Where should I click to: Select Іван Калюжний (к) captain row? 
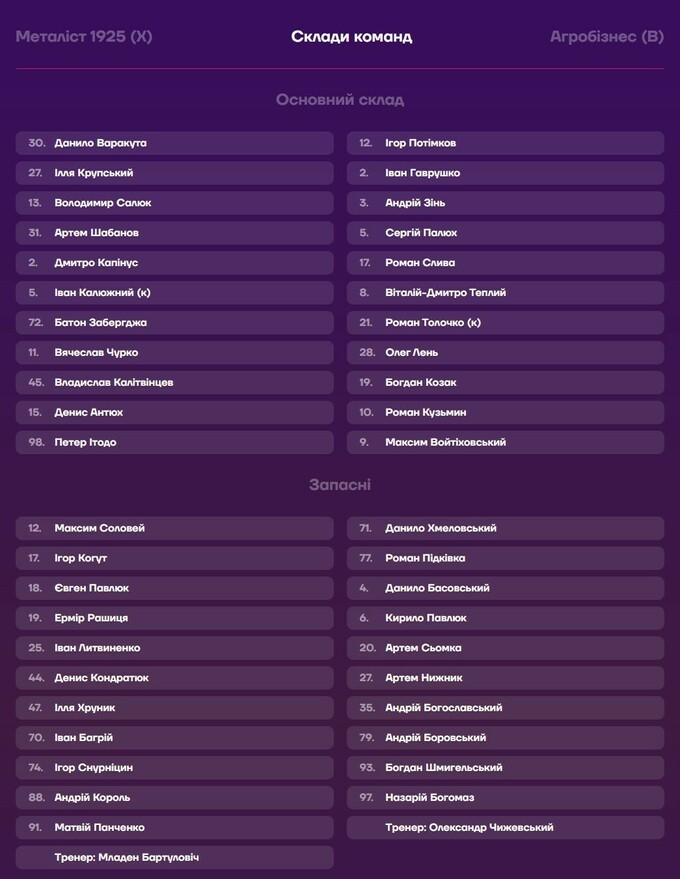tap(174, 293)
